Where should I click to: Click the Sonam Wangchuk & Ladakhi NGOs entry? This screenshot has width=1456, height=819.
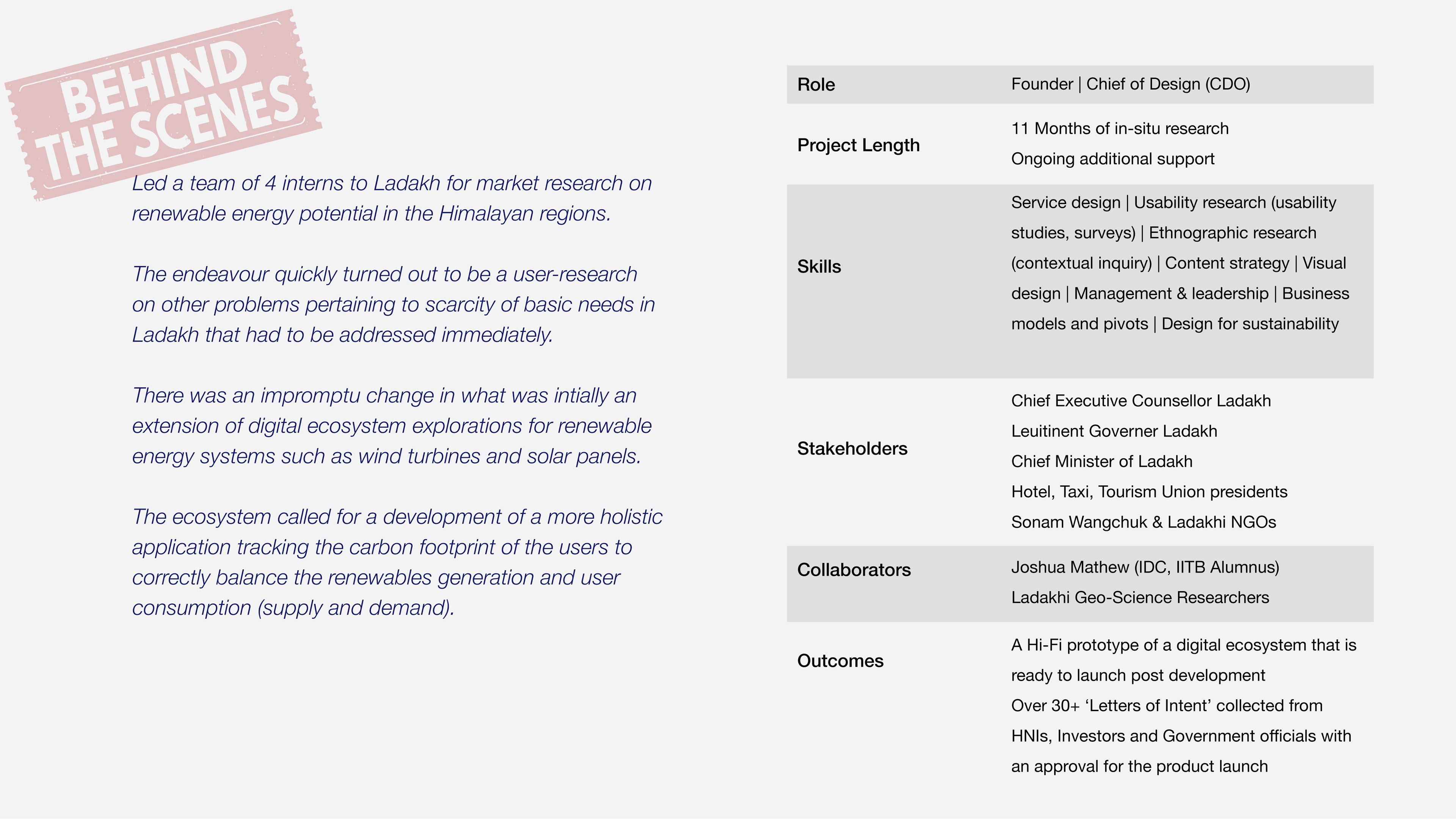tap(1143, 522)
